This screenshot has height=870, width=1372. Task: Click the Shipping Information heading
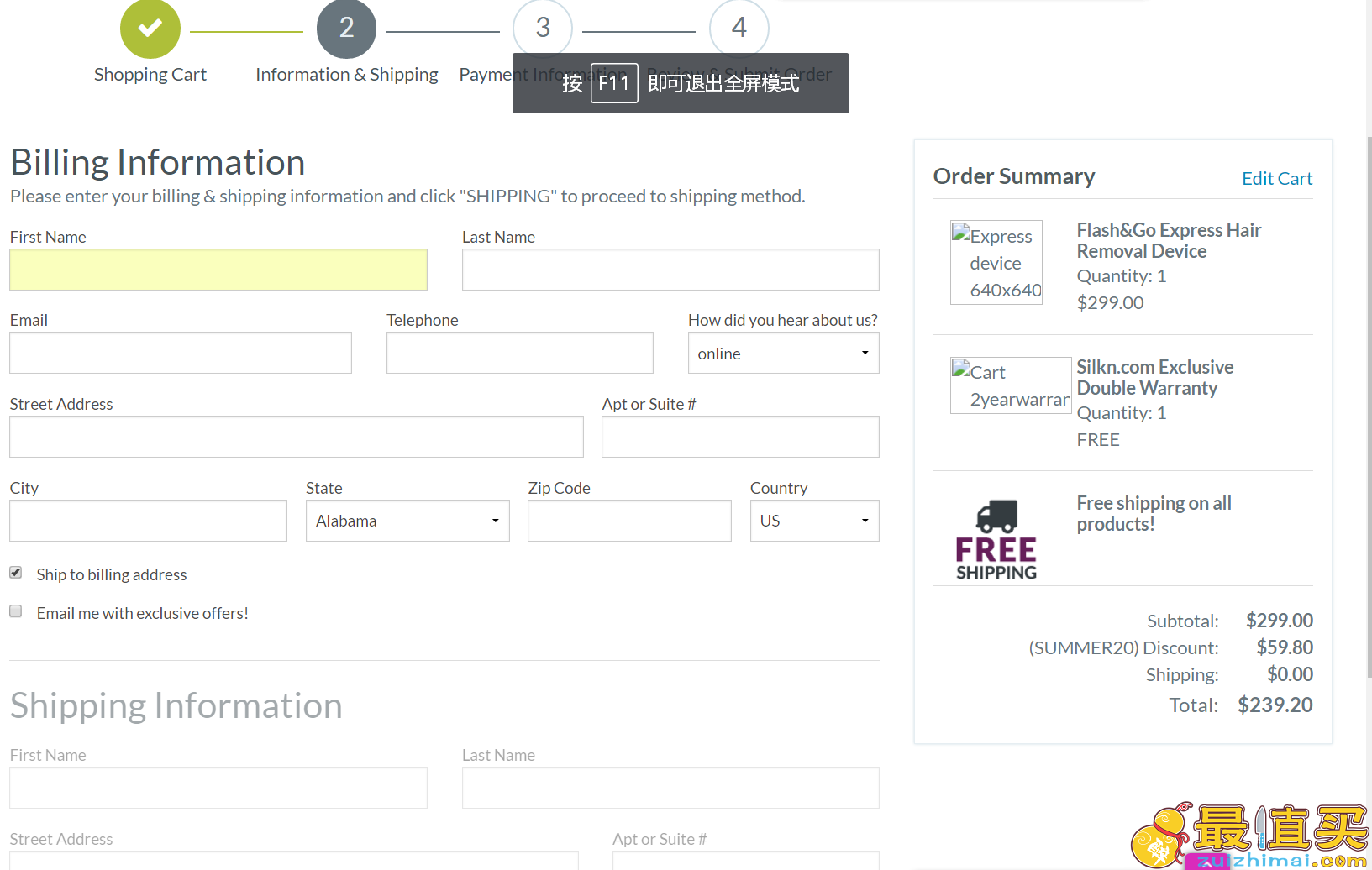click(x=176, y=706)
